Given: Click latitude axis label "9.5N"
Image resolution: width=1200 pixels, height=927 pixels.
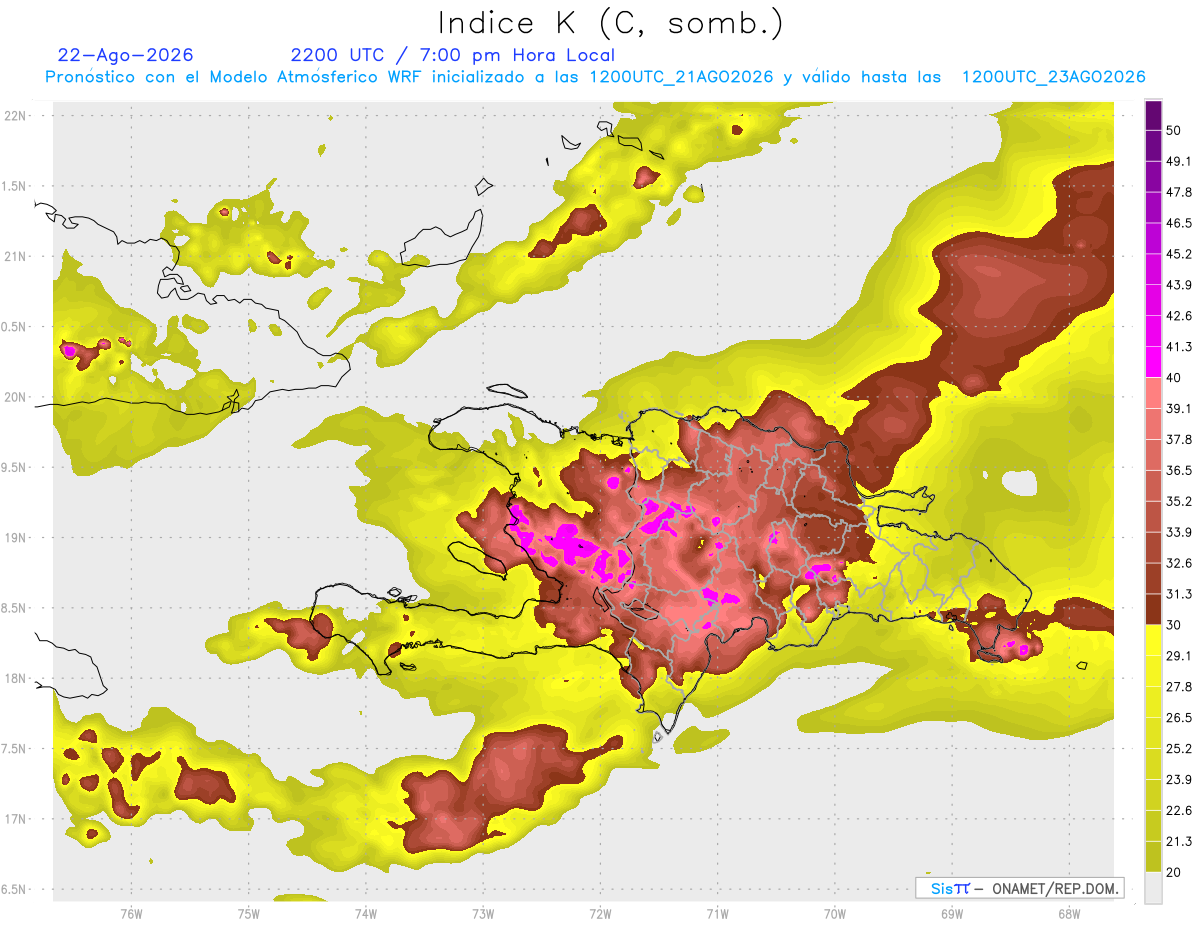Looking at the screenshot, I should (x=14, y=467).
